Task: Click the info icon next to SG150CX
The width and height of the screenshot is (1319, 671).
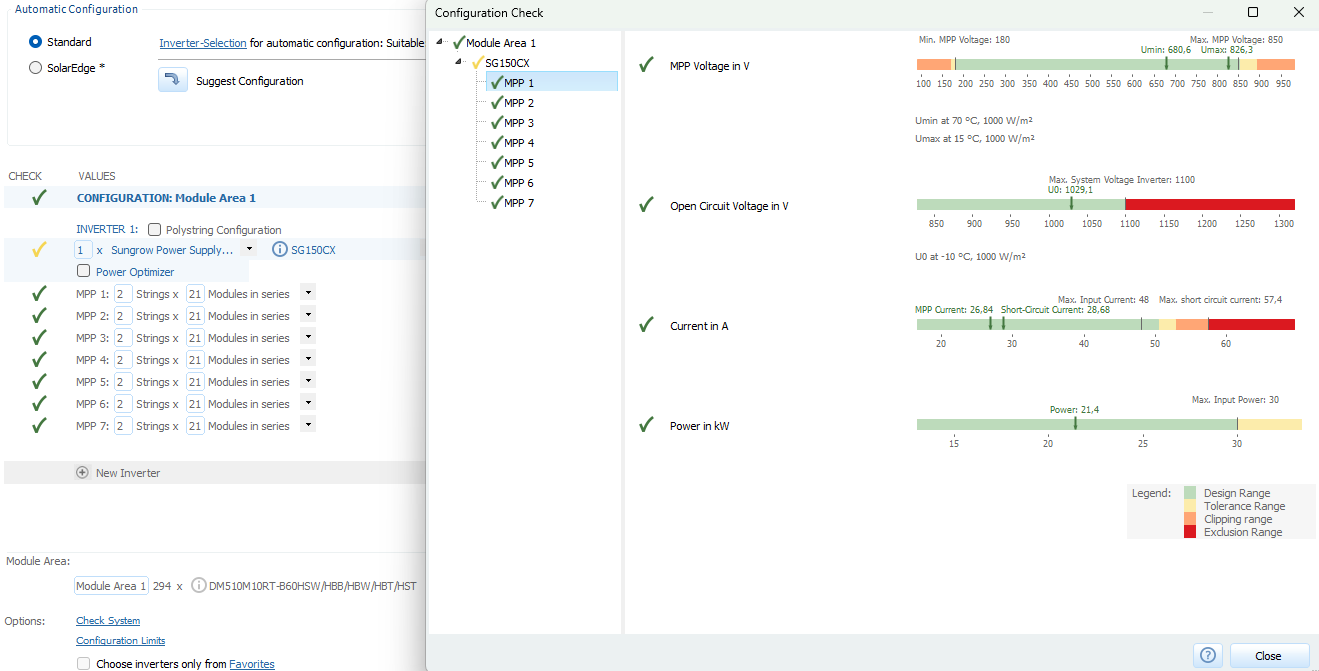Action: click(x=280, y=250)
